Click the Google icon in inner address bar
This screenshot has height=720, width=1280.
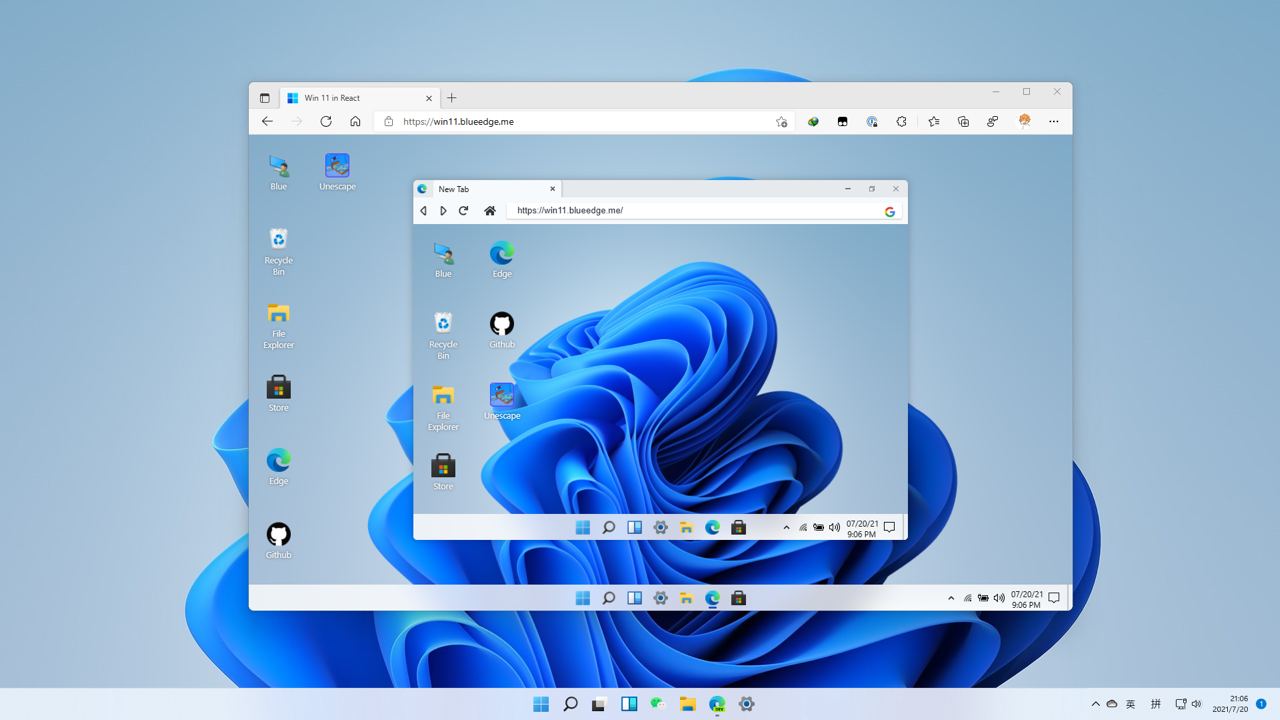click(x=889, y=211)
